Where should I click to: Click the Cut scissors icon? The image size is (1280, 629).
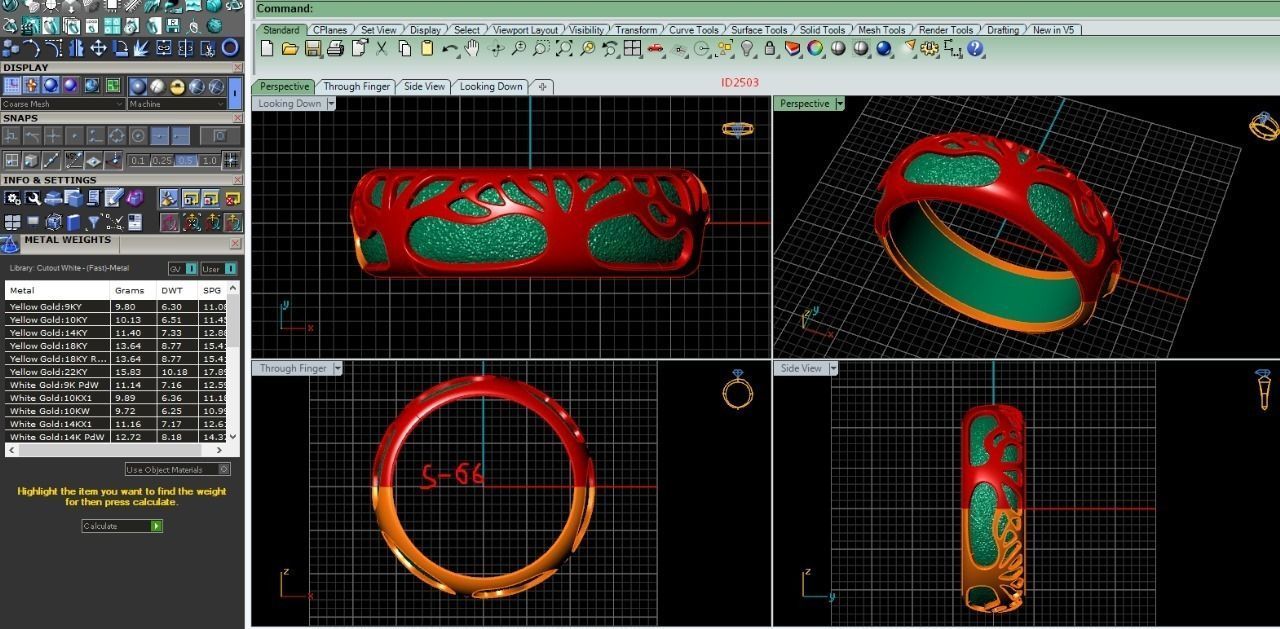(x=382, y=48)
